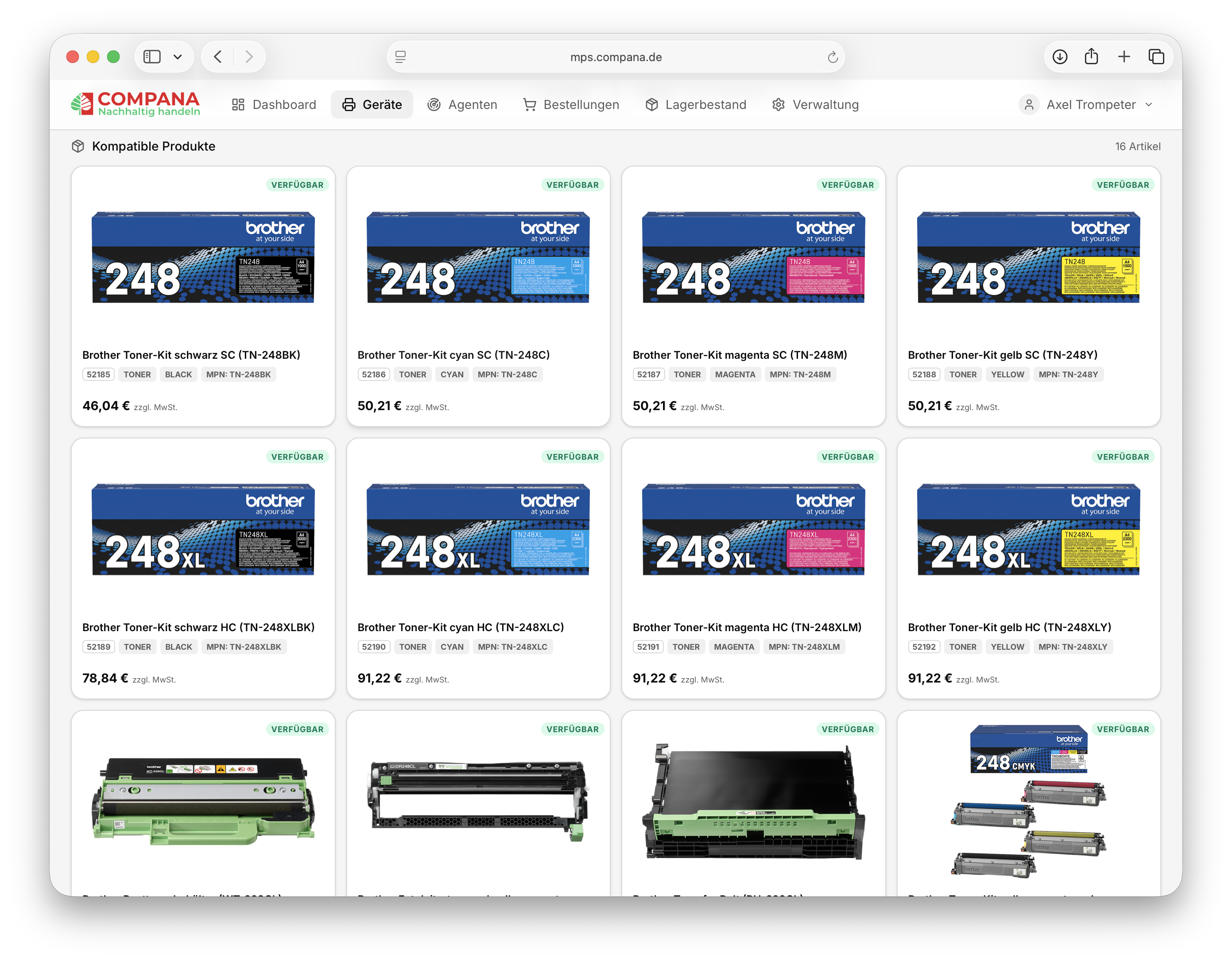The height and width of the screenshot is (962, 1232).
Task: Open the TN-248M magenta toner product image
Action: click(753, 257)
